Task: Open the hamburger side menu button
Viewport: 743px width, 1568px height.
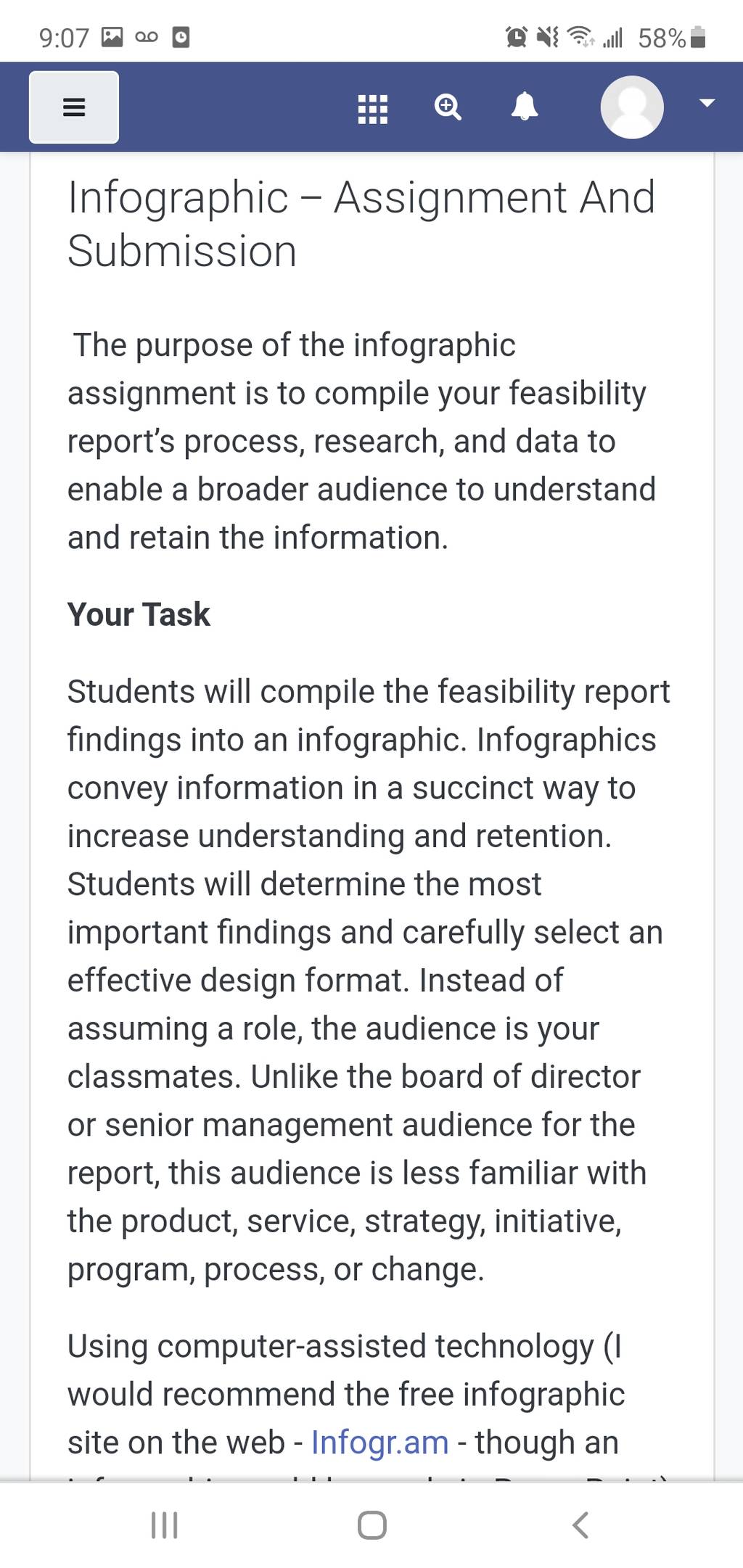Action: tap(74, 107)
